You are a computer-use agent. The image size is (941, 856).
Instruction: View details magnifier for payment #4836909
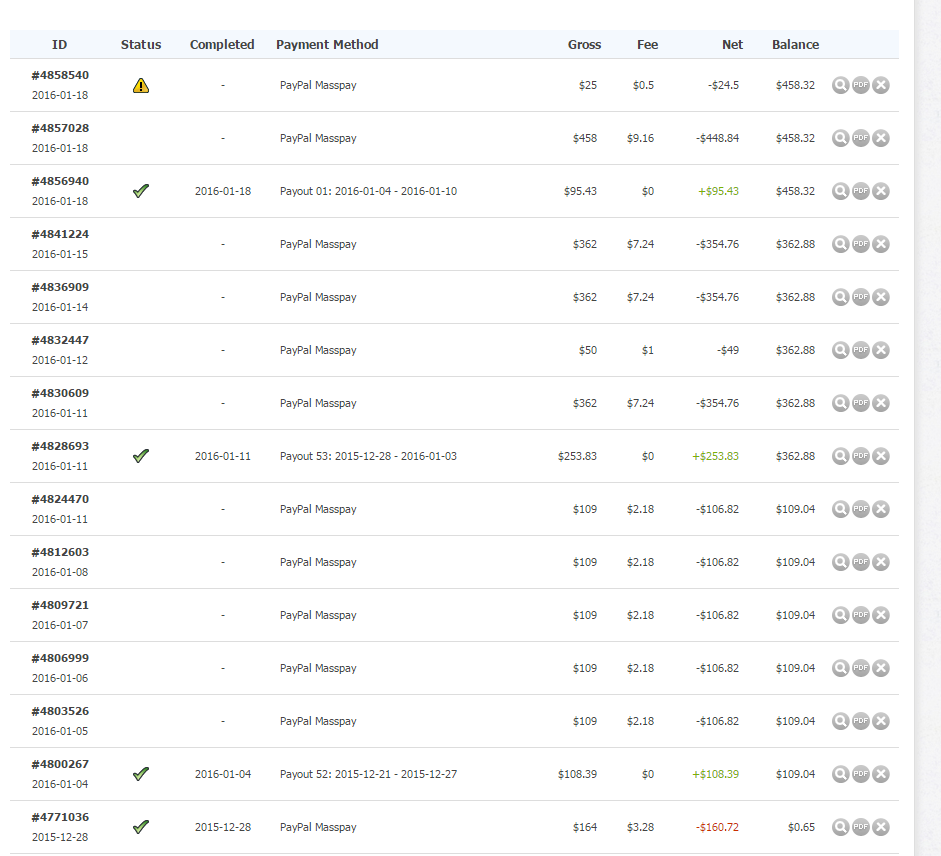pyautogui.click(x=841, y=297)
